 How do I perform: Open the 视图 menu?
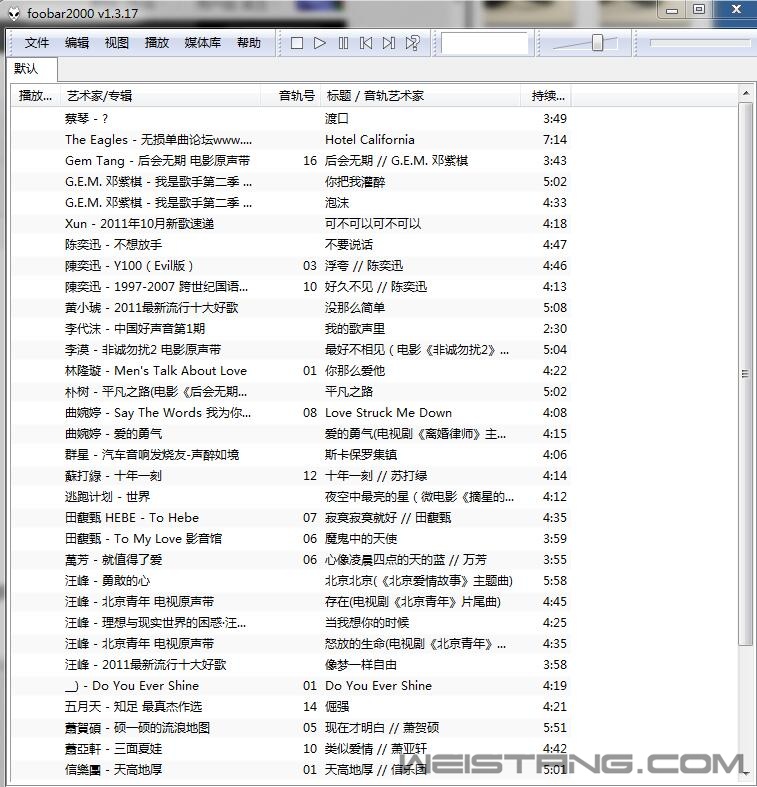click(116, 43)
